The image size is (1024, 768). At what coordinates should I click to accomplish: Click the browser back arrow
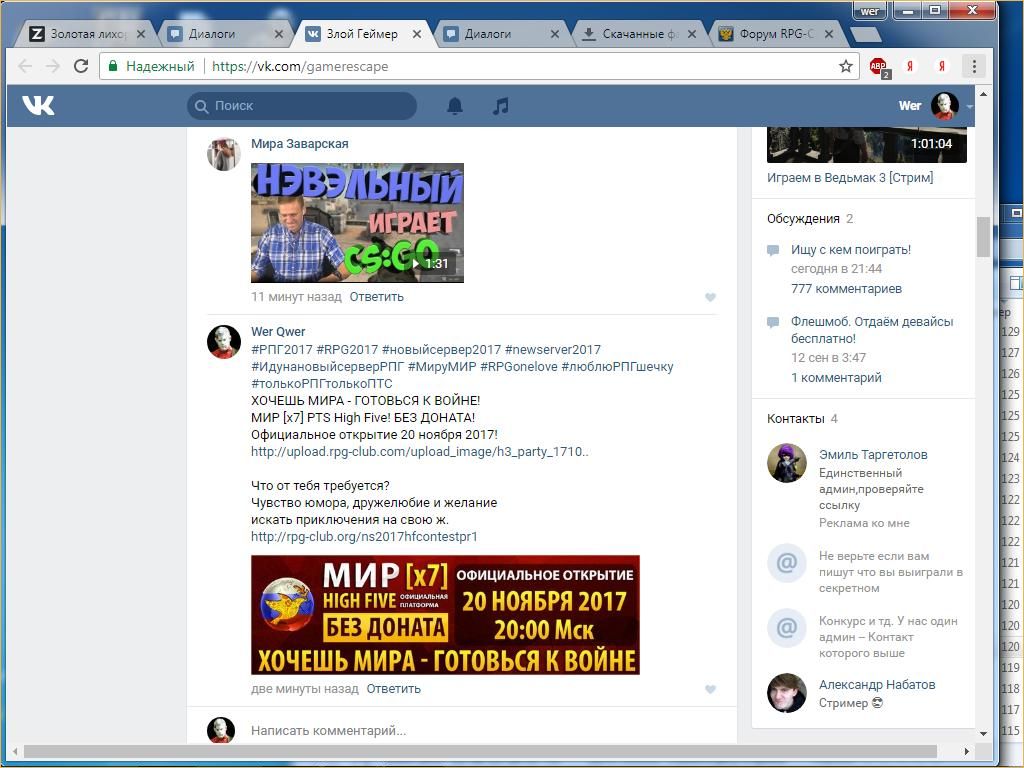(25, 66)
